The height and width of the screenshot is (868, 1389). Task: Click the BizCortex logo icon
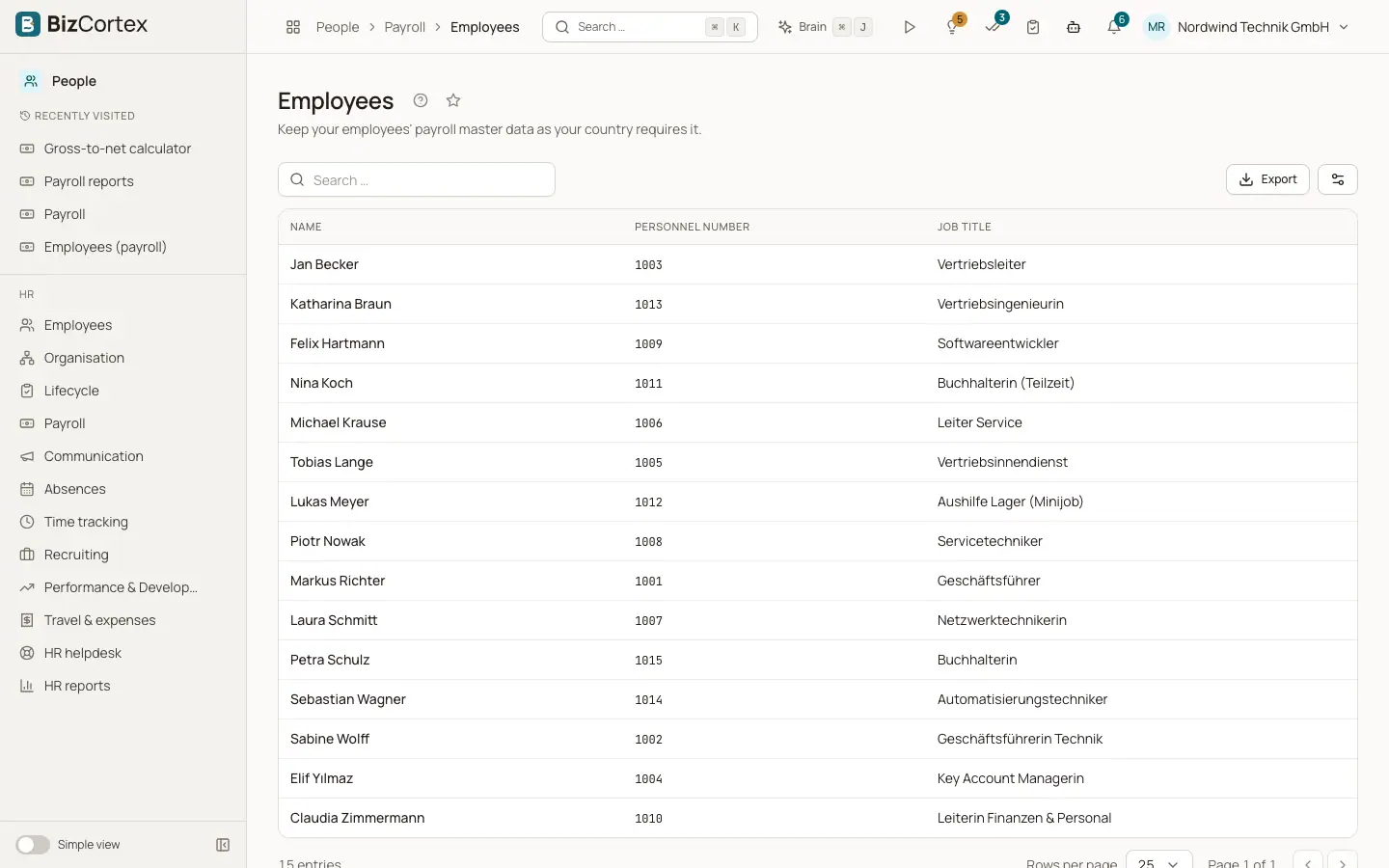[28, 24]
